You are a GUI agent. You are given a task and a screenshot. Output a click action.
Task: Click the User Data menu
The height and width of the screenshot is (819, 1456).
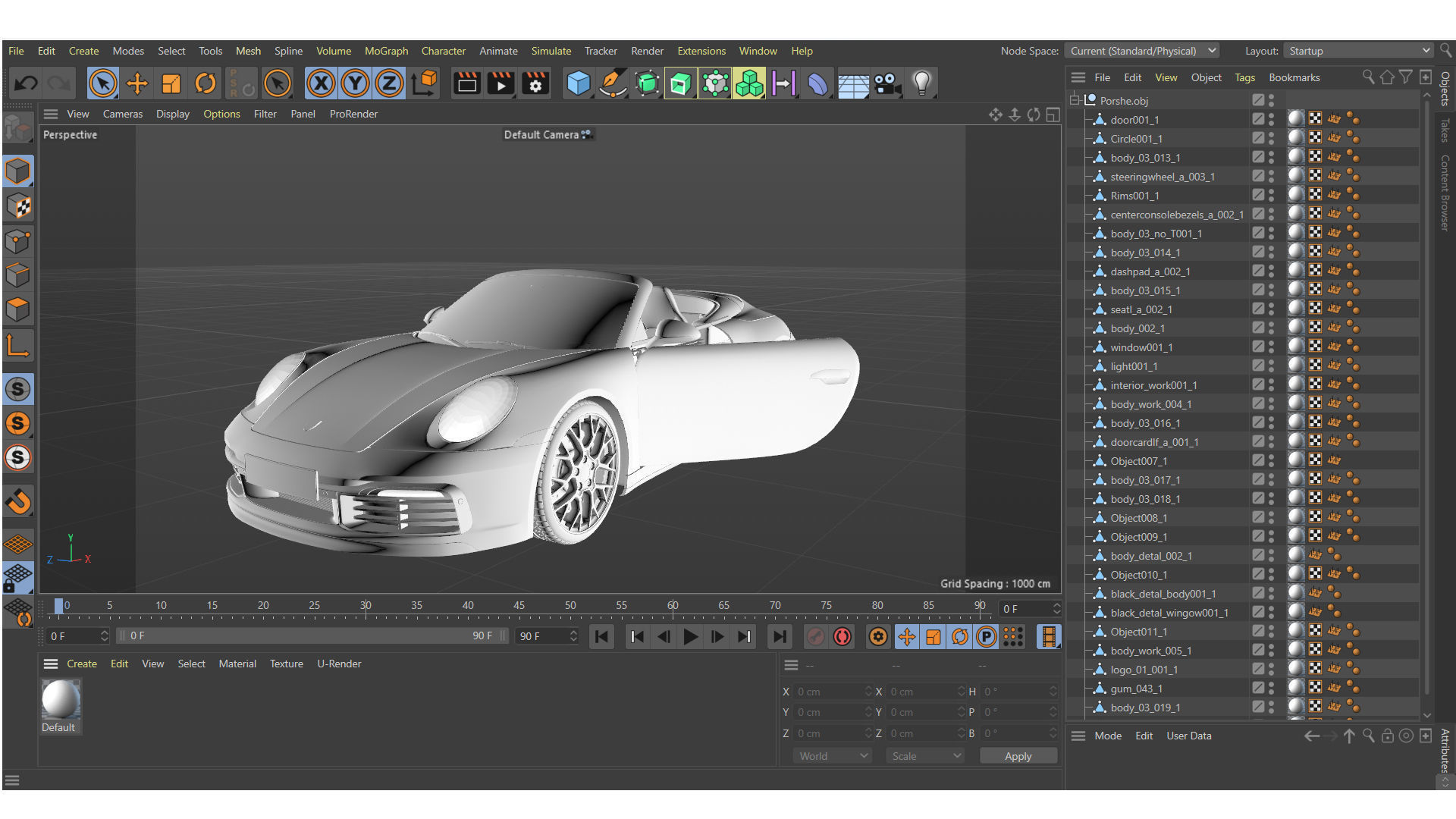(1188, 736)
